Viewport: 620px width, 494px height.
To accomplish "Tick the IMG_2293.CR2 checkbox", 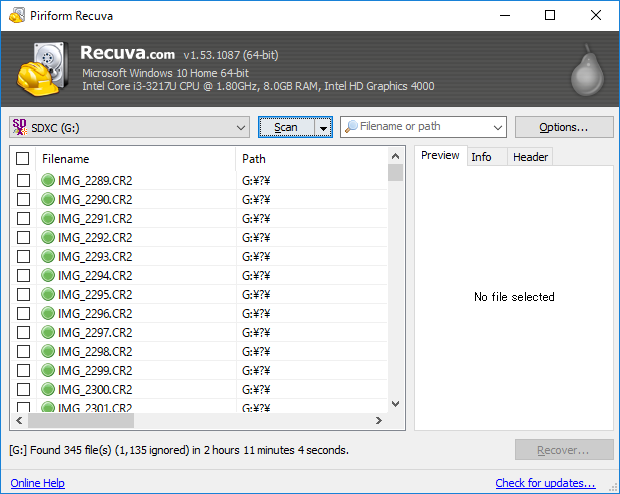I will 23,256.
